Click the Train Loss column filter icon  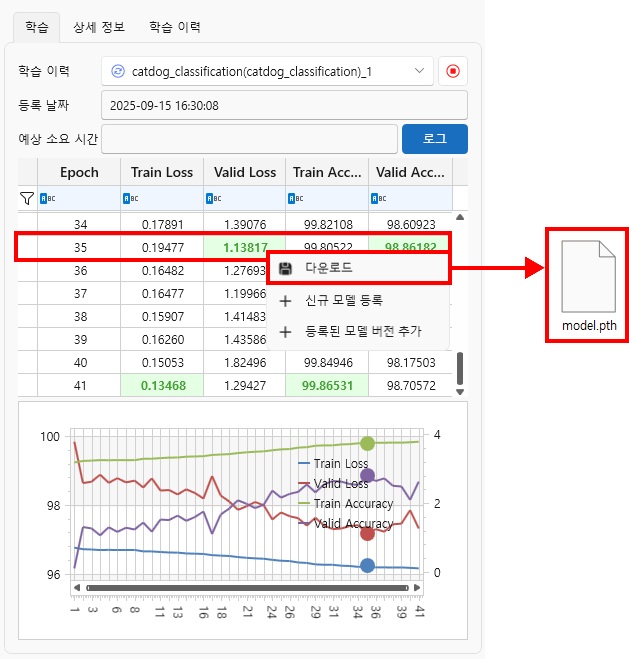coord(129,198)
